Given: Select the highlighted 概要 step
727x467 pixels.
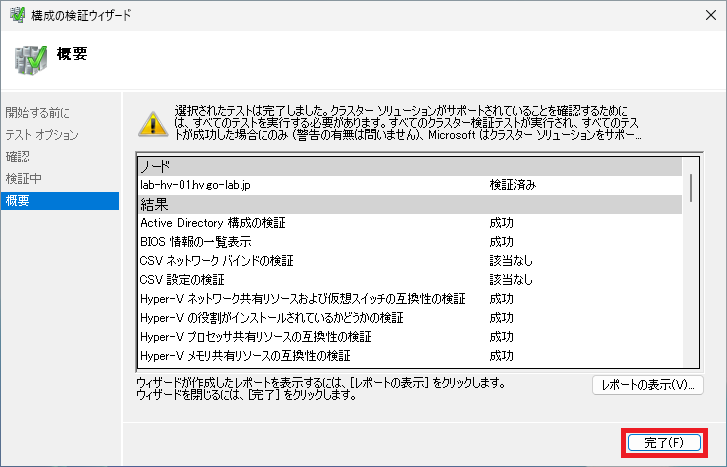Looking at the screenshot, I should pyautogui.click(x=60, y=201).
